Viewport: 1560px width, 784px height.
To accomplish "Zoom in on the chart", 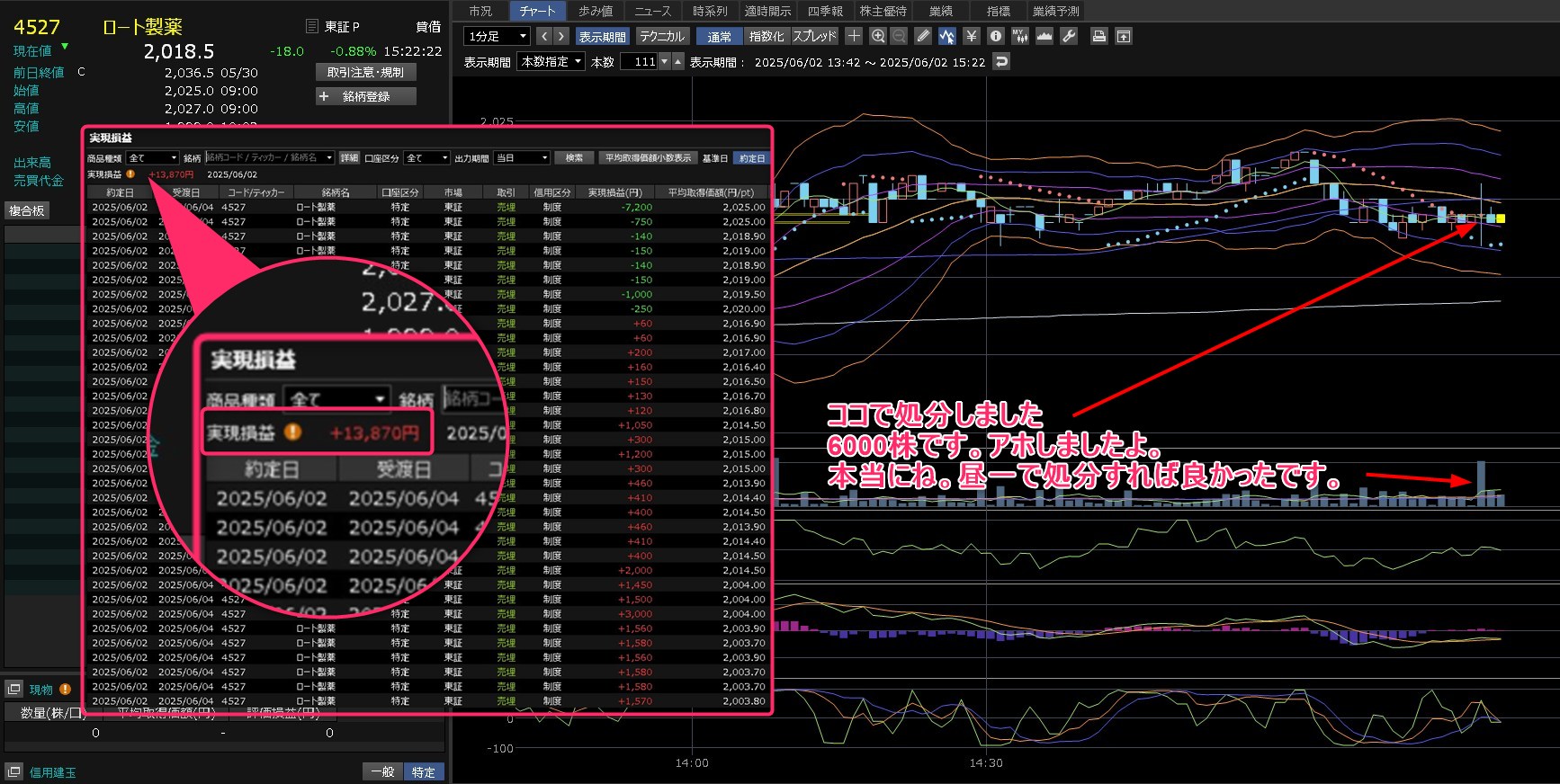I will (878, 36).
